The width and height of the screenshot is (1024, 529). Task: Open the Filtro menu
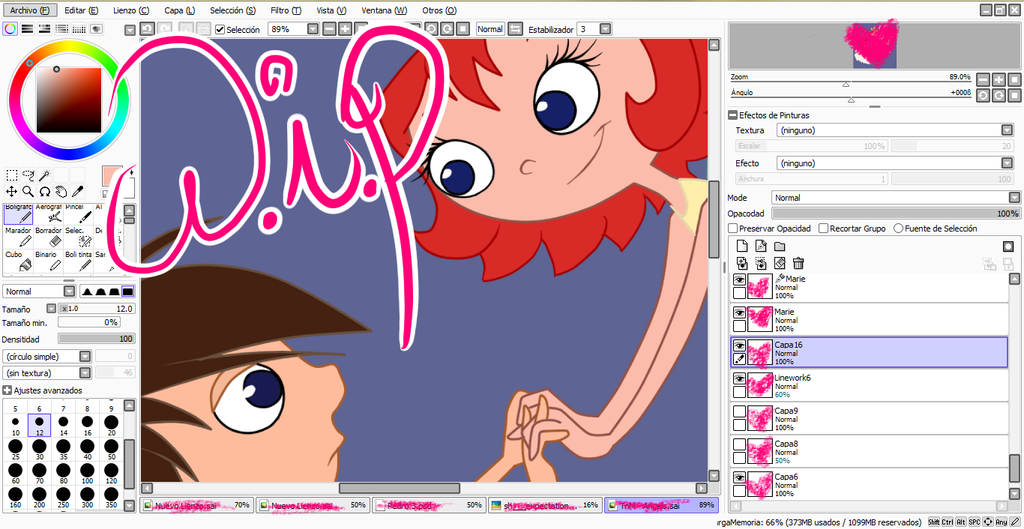pos(285,10)
